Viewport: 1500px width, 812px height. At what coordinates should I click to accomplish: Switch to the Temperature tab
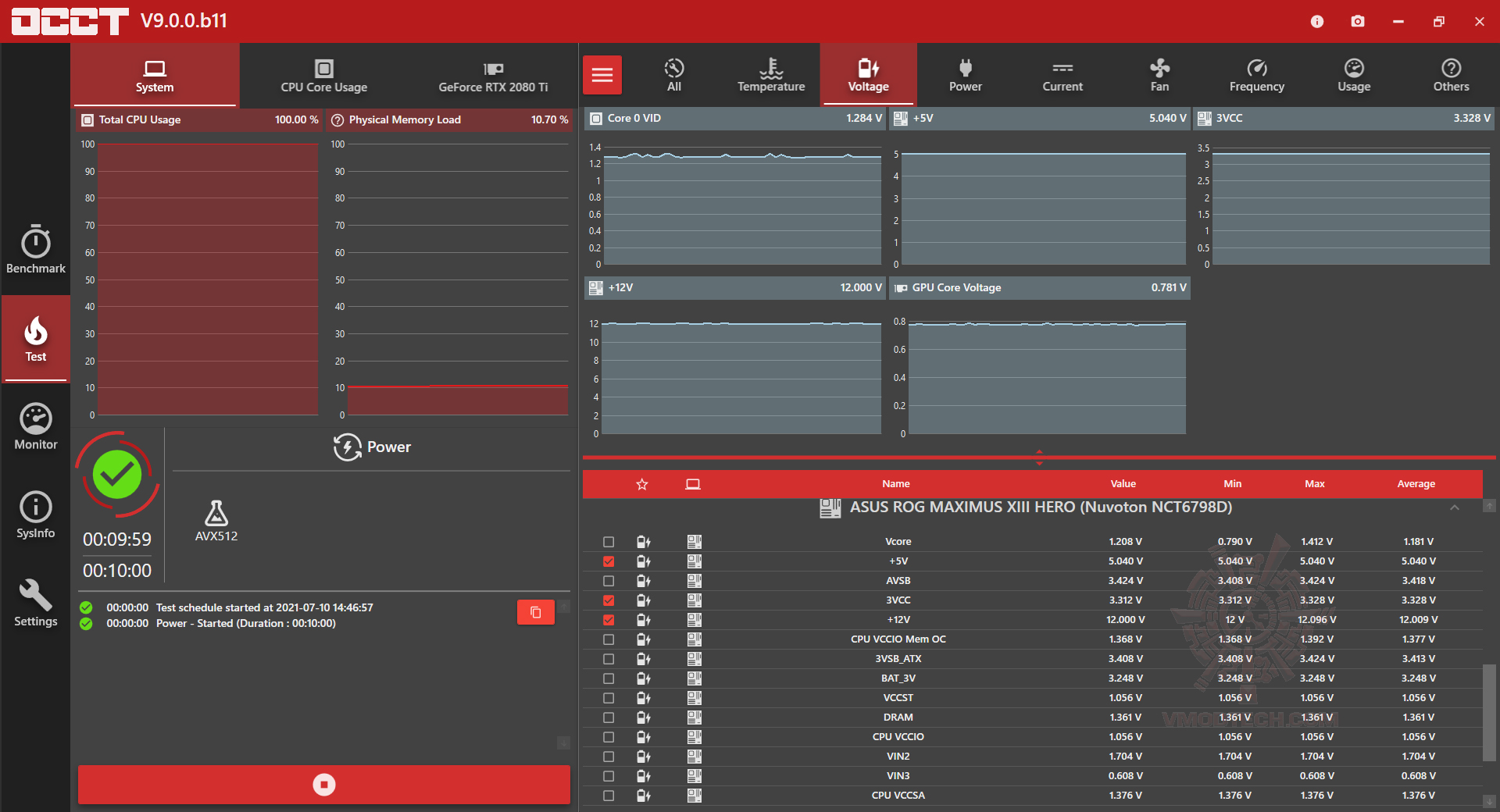pyautogui.click(x=770, y=74)
